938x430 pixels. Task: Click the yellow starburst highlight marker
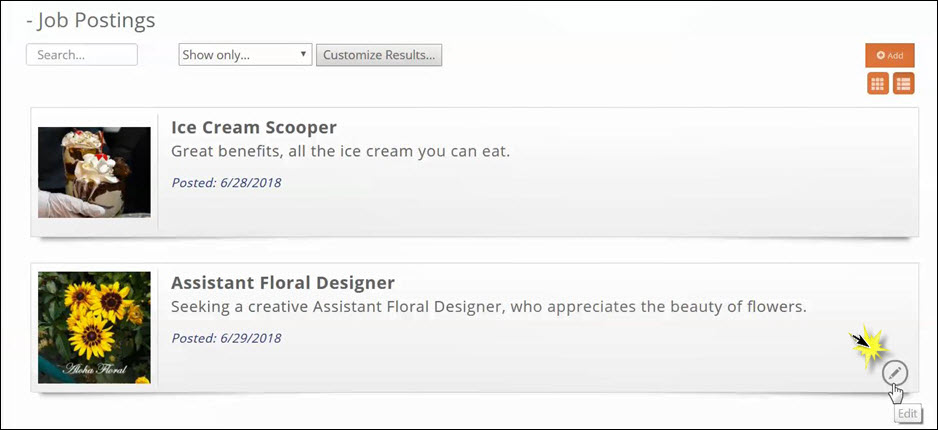[x=870, y=347]
